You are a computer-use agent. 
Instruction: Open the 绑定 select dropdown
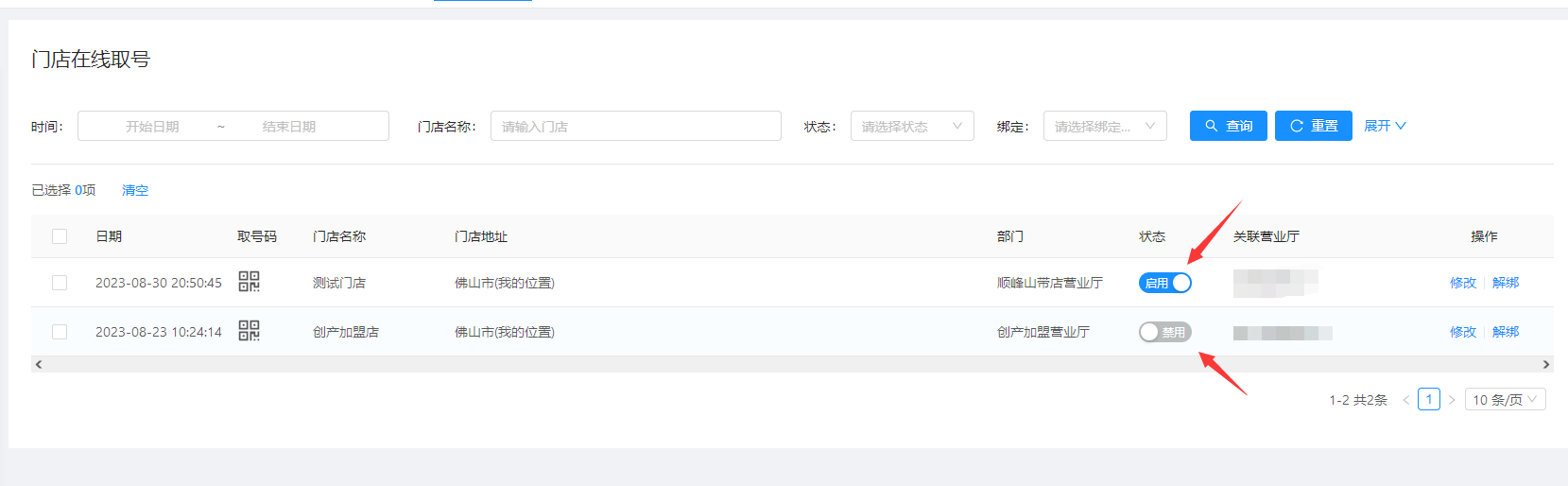1105,126
